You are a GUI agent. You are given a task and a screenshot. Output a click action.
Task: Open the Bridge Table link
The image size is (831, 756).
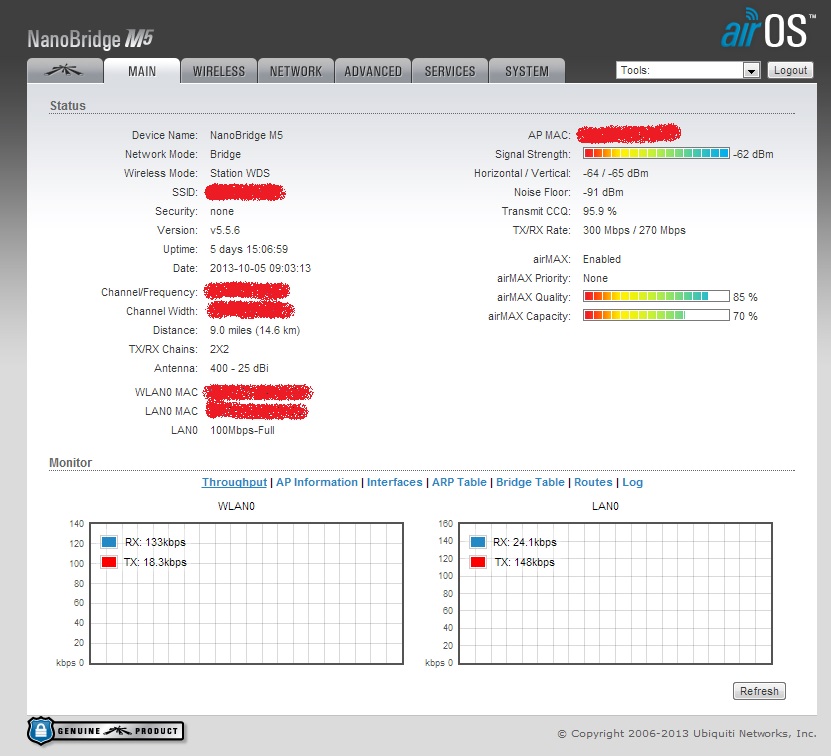point(530,482)
